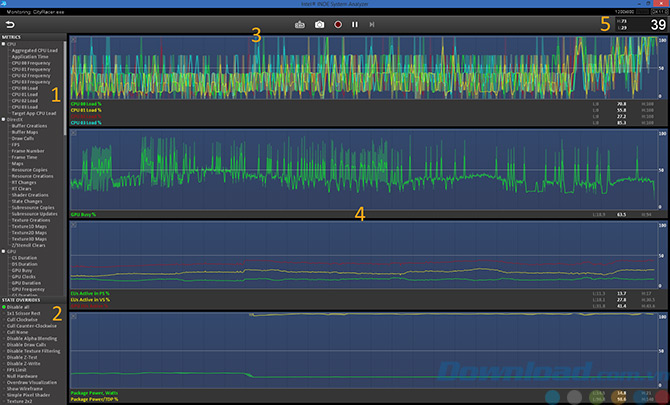
Task: Select Aggregated CPU Load metric
Action: (x=35, y=51)
